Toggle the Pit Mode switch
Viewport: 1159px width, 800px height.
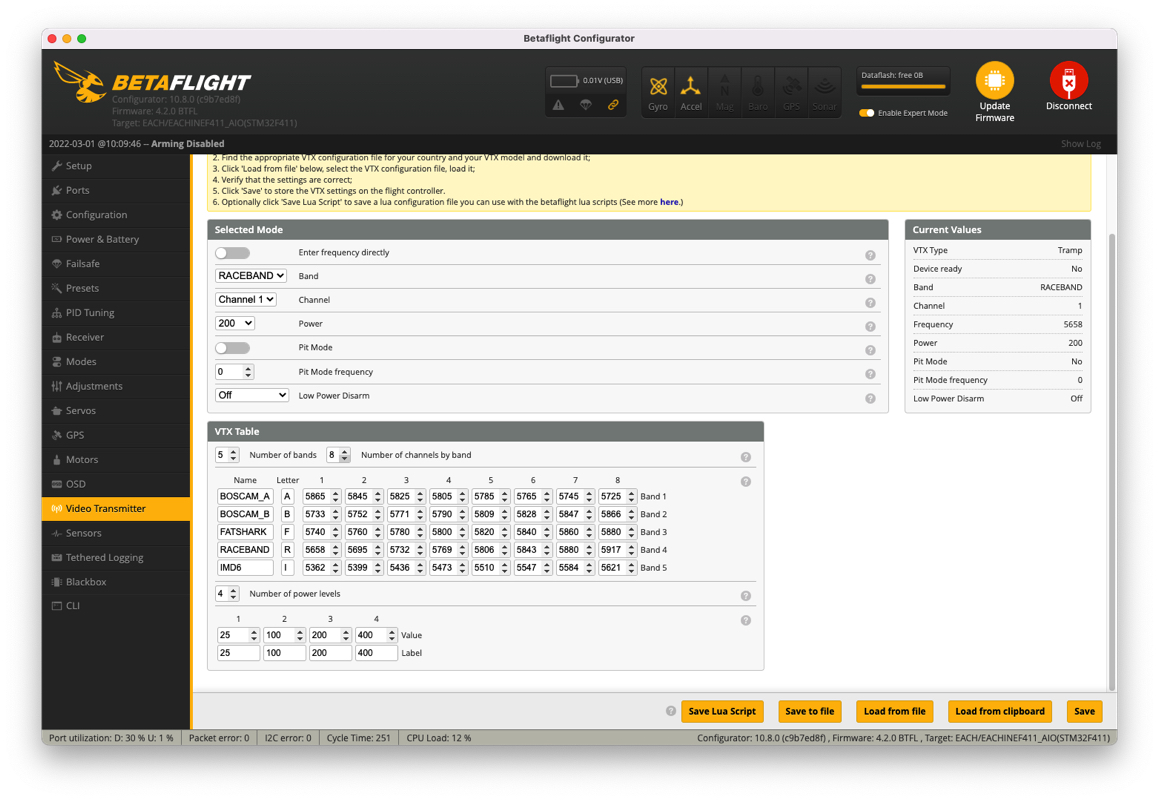(232, 348)
